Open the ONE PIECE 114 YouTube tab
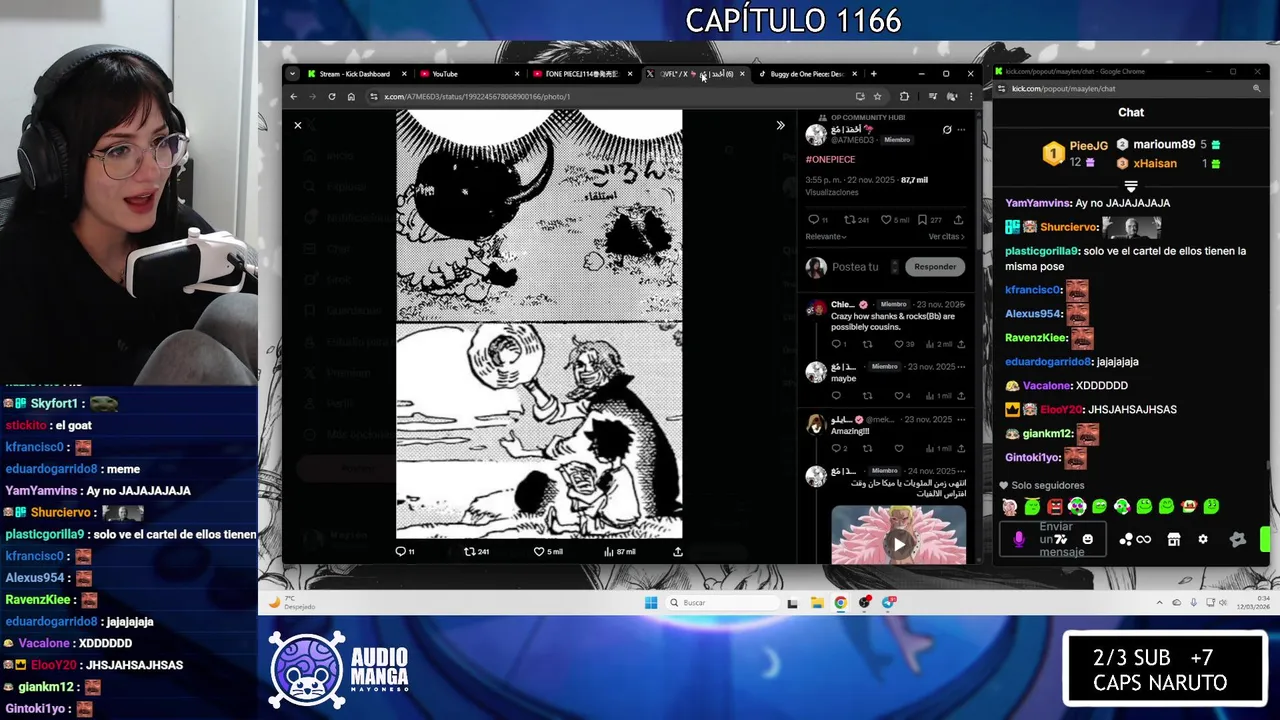The image size is (1280, 720). (582, 74)
